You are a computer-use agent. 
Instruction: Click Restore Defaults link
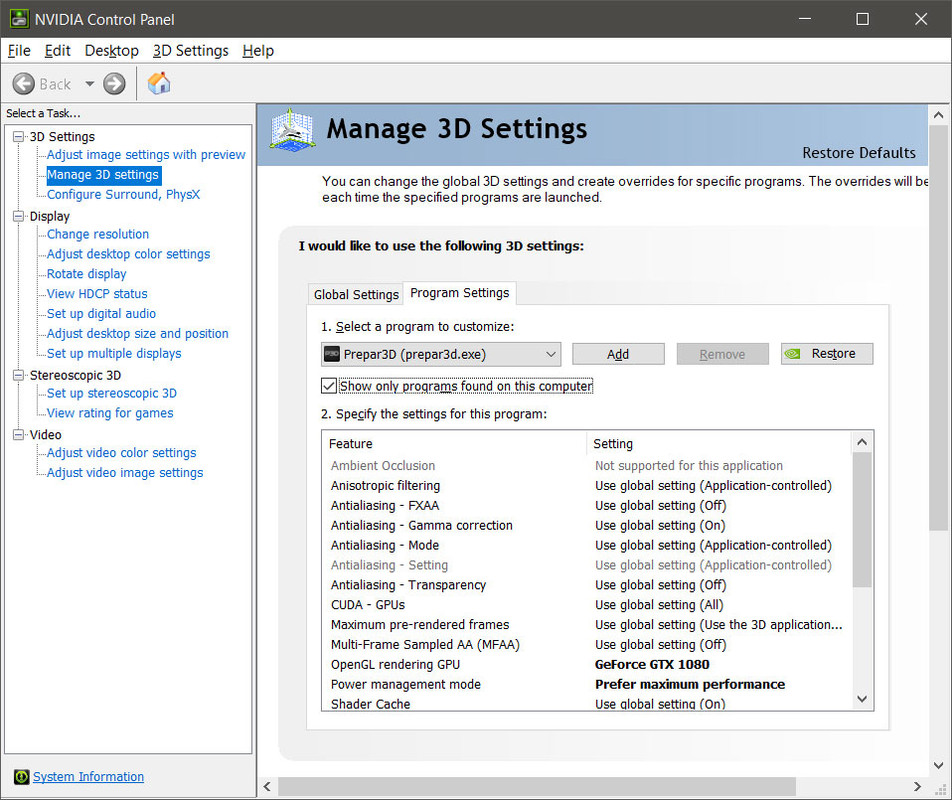point(858,153)
